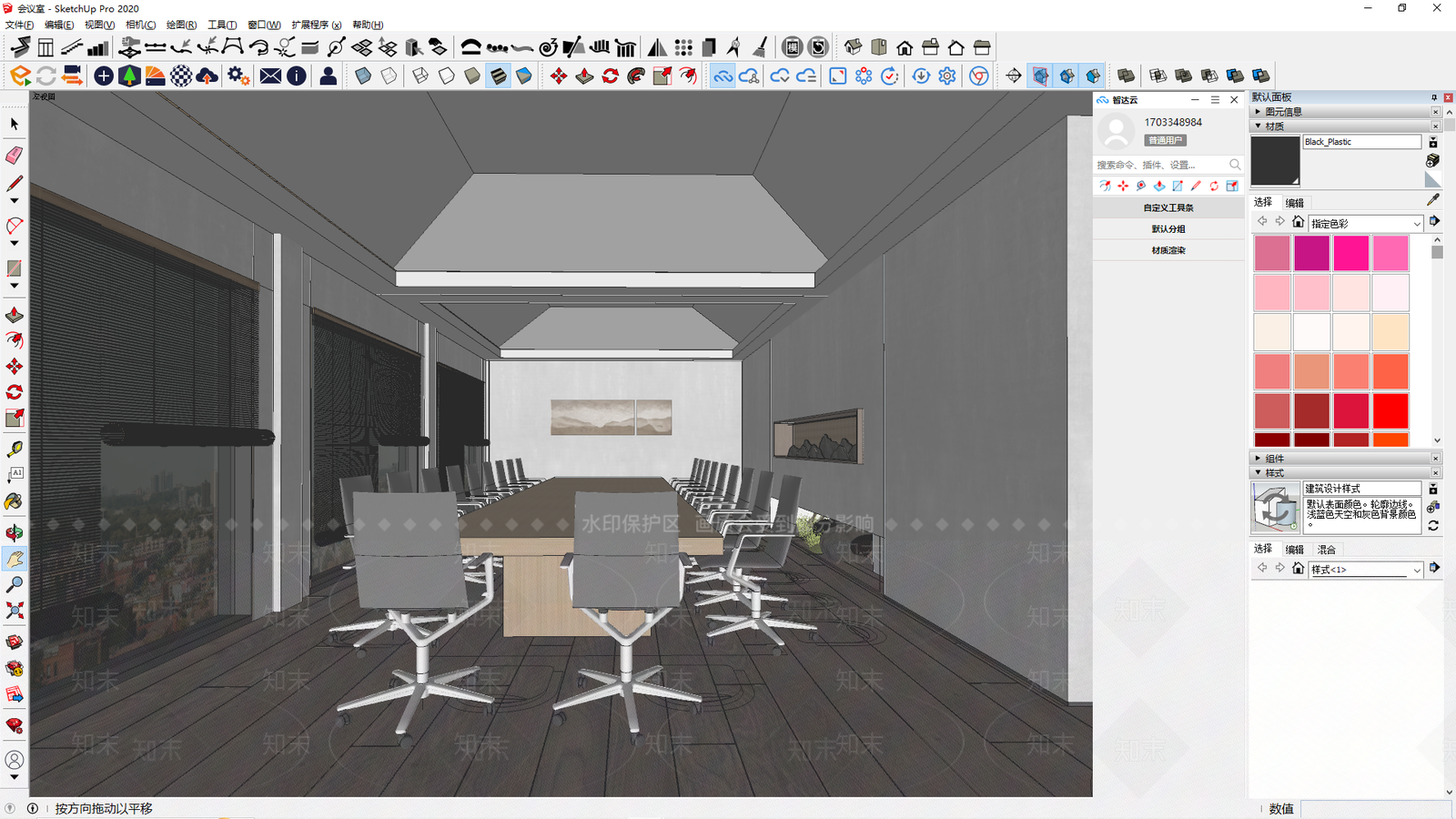Click the 材质渲染 button
Screen dimensions: 1456x819
1168,250
